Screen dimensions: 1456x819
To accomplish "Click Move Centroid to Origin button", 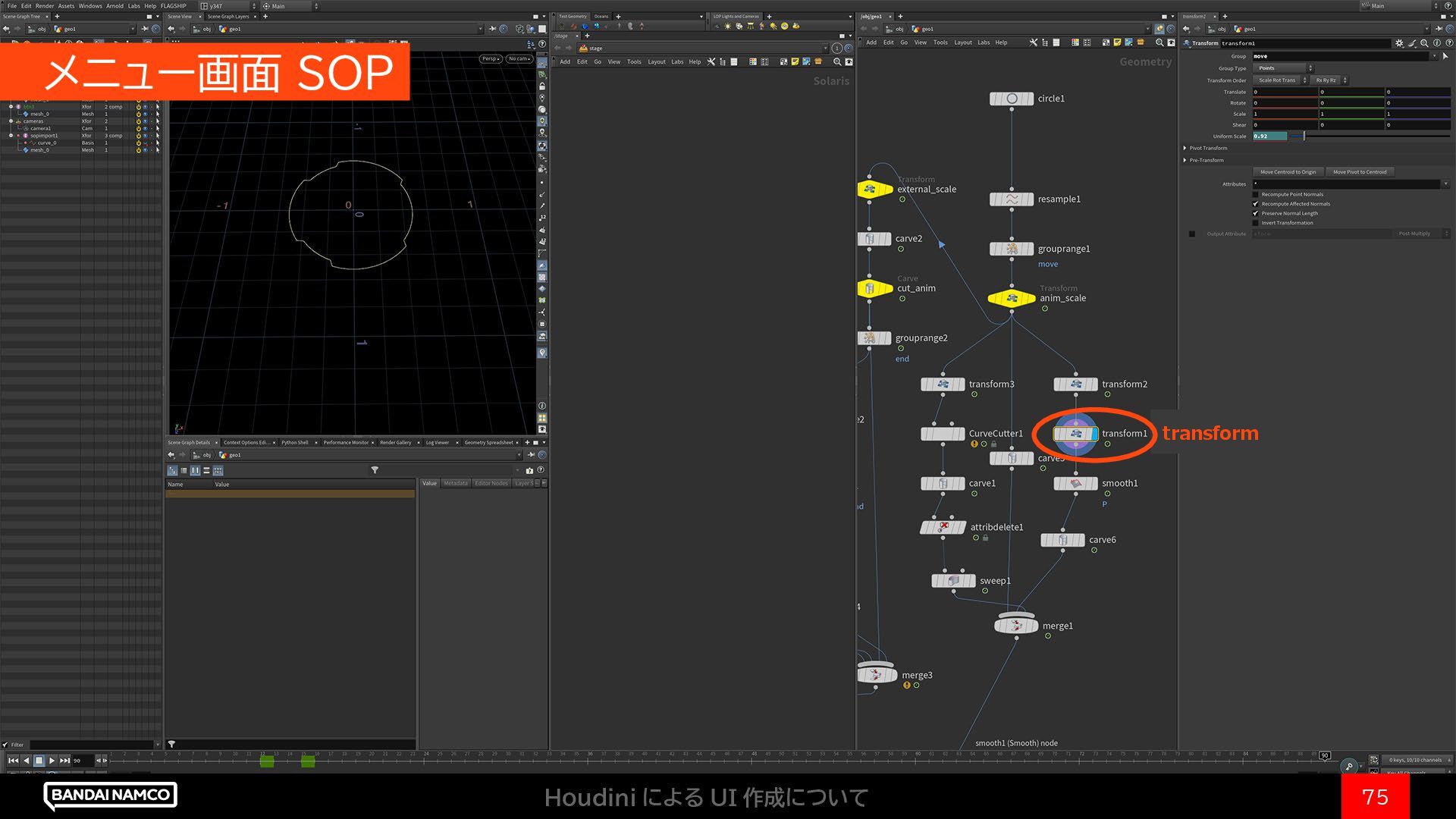I will pyautogui.click(x=1288, y=172).
